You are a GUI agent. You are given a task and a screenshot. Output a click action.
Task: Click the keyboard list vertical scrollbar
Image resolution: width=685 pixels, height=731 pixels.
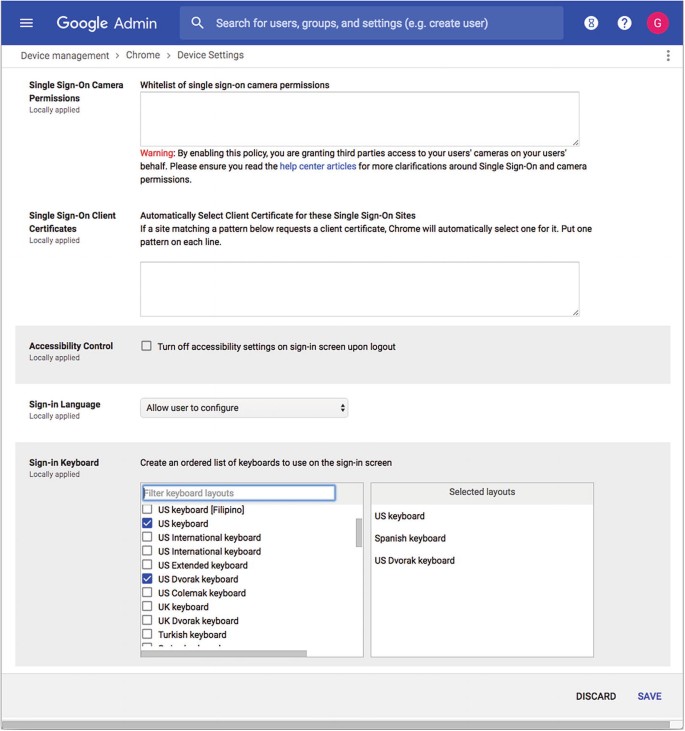point(359,532)
